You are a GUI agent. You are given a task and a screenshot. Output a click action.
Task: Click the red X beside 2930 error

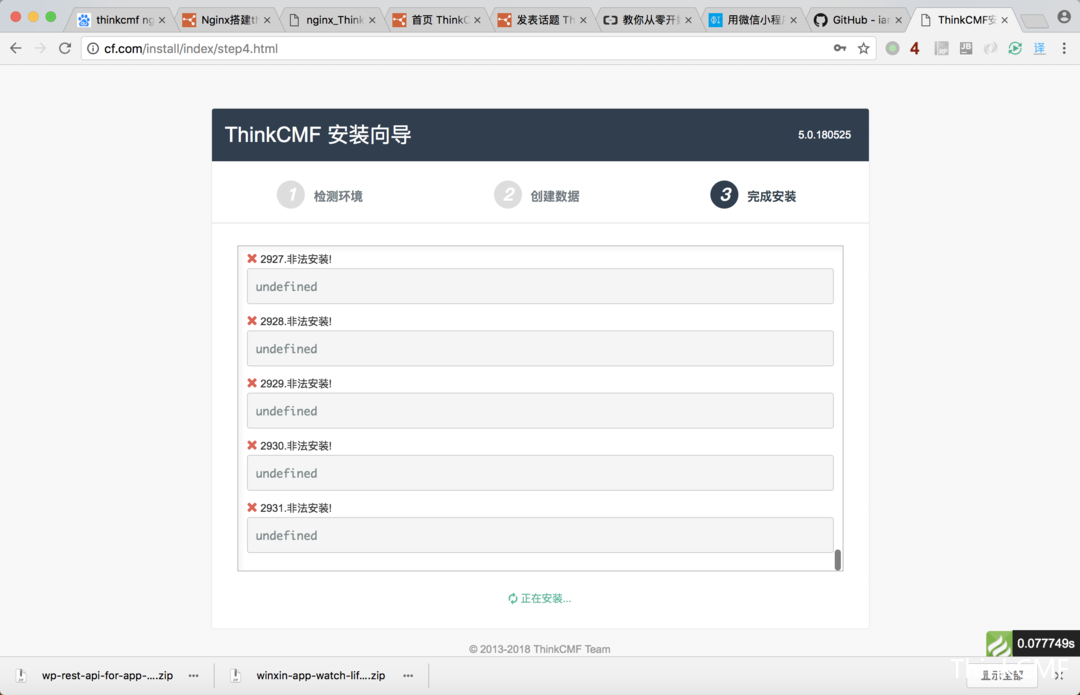[x=252, y=446]
